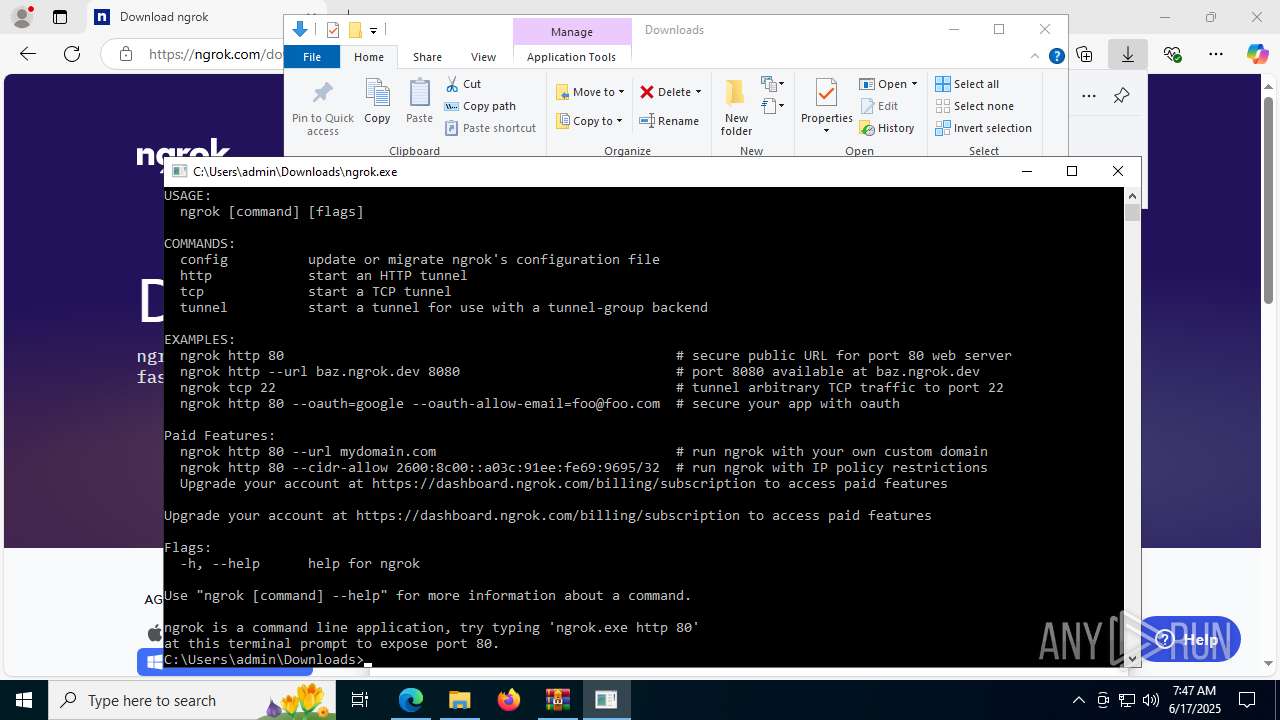Open Edge tab actions menu button
Screen dimensions: 1280x720
point(60,17)
